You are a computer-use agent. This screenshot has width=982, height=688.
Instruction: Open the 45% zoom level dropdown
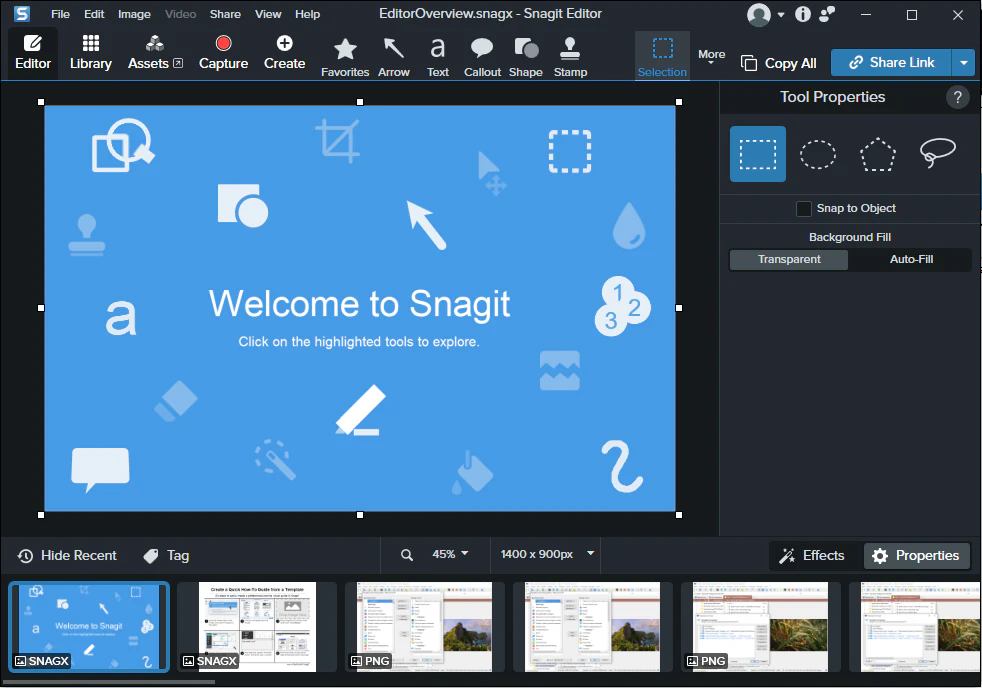click(450, 554)
